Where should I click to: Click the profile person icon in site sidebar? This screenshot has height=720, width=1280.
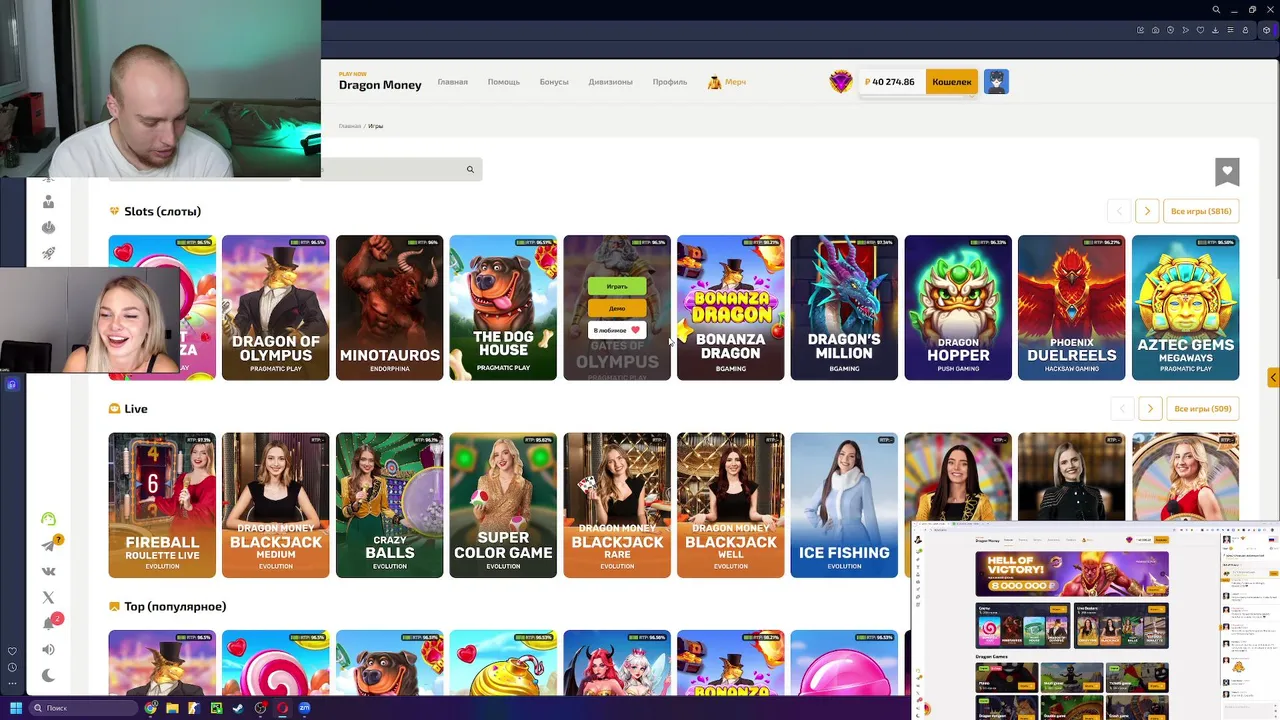click(48, 202)
